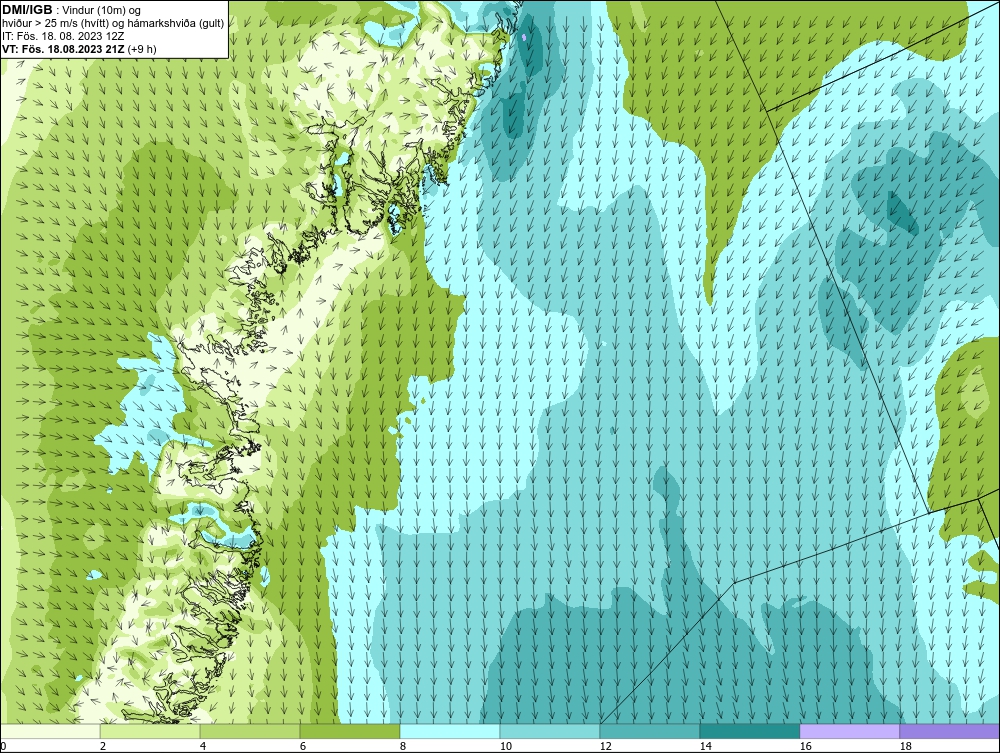This screenshot has height=753, width=1000.
Task: Click the 4–6 m/s green legend swatch
Action: [x=250, y=731]
